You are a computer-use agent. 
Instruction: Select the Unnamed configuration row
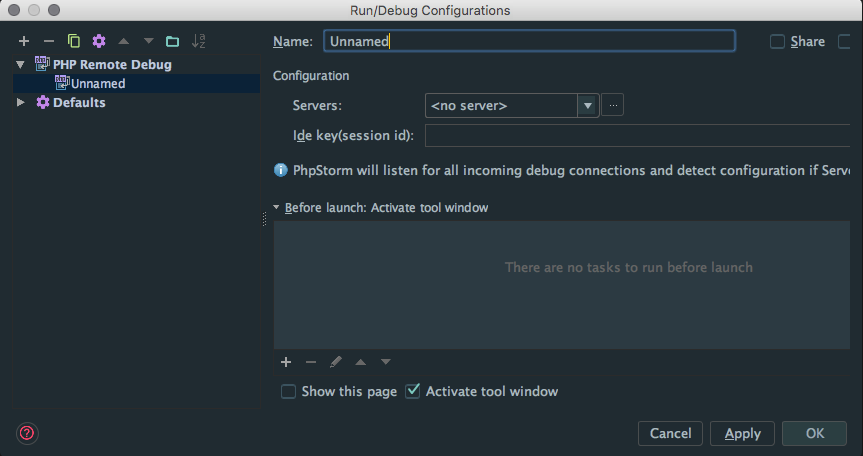(x=136, y=84)
